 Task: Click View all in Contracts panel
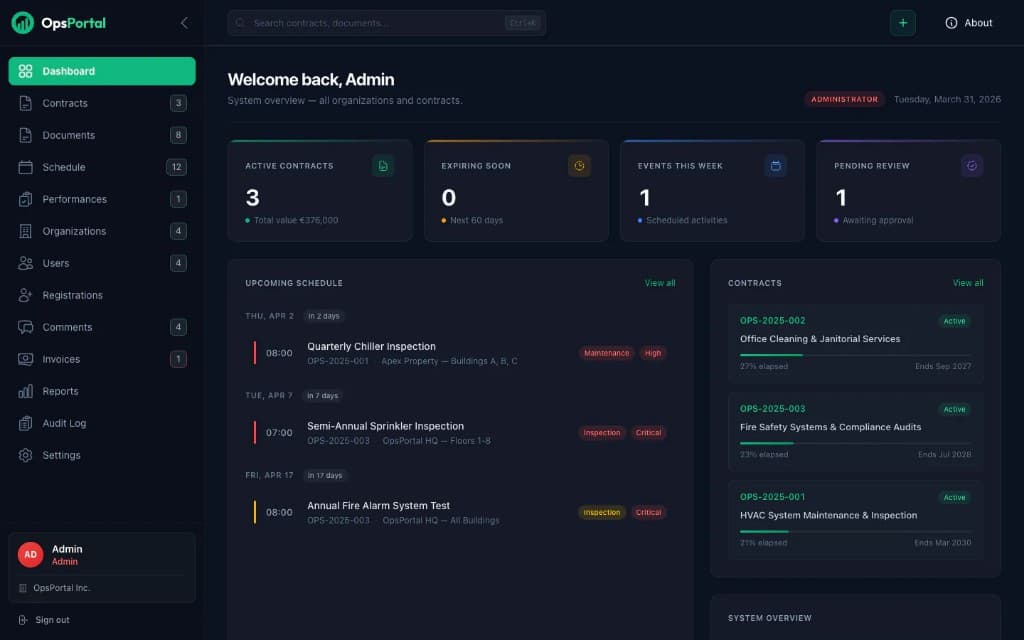[968, 283]
